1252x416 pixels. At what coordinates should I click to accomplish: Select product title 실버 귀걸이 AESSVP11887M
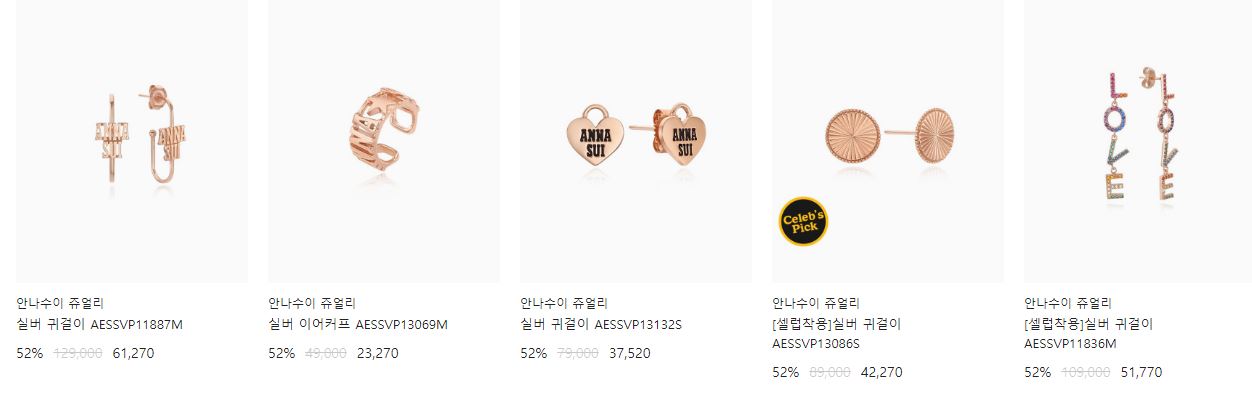100,325
